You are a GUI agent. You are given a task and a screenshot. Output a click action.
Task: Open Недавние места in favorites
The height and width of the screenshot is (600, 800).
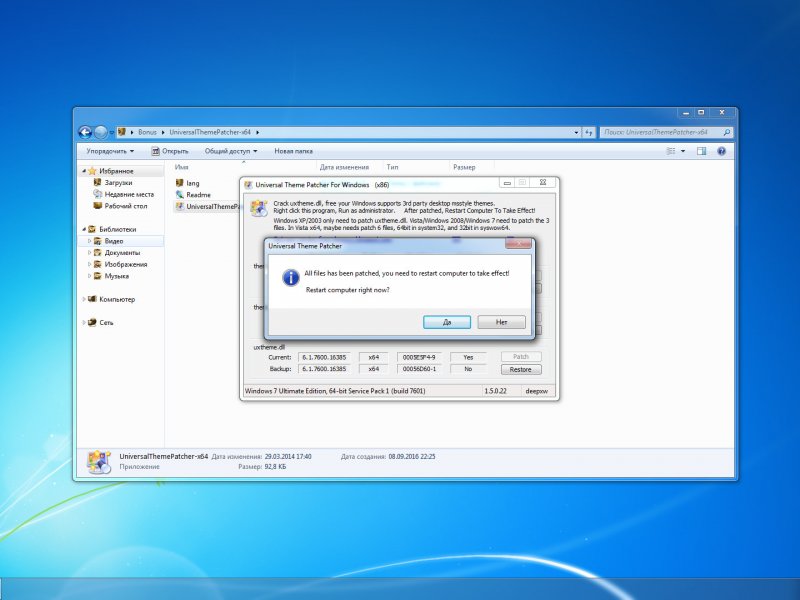point(129,194)
